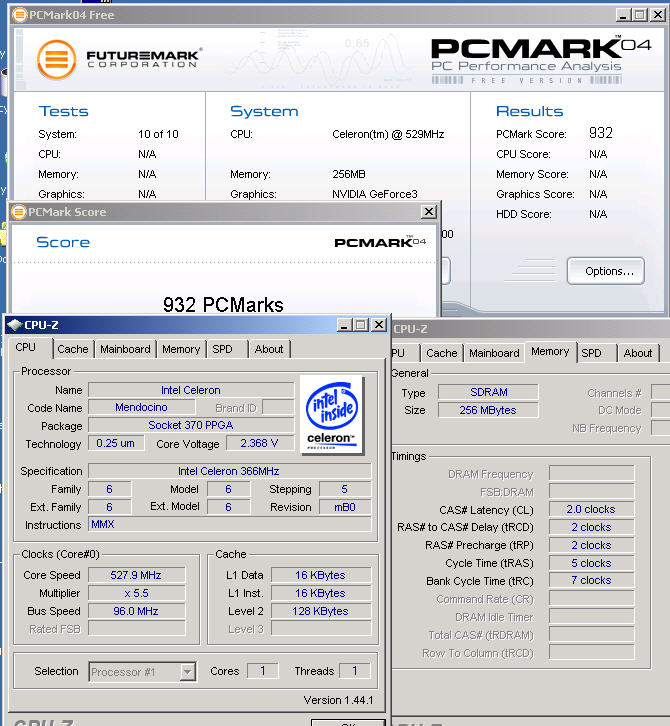Click the L1 Data 16 KBytes value

click(x=320, y=575)
